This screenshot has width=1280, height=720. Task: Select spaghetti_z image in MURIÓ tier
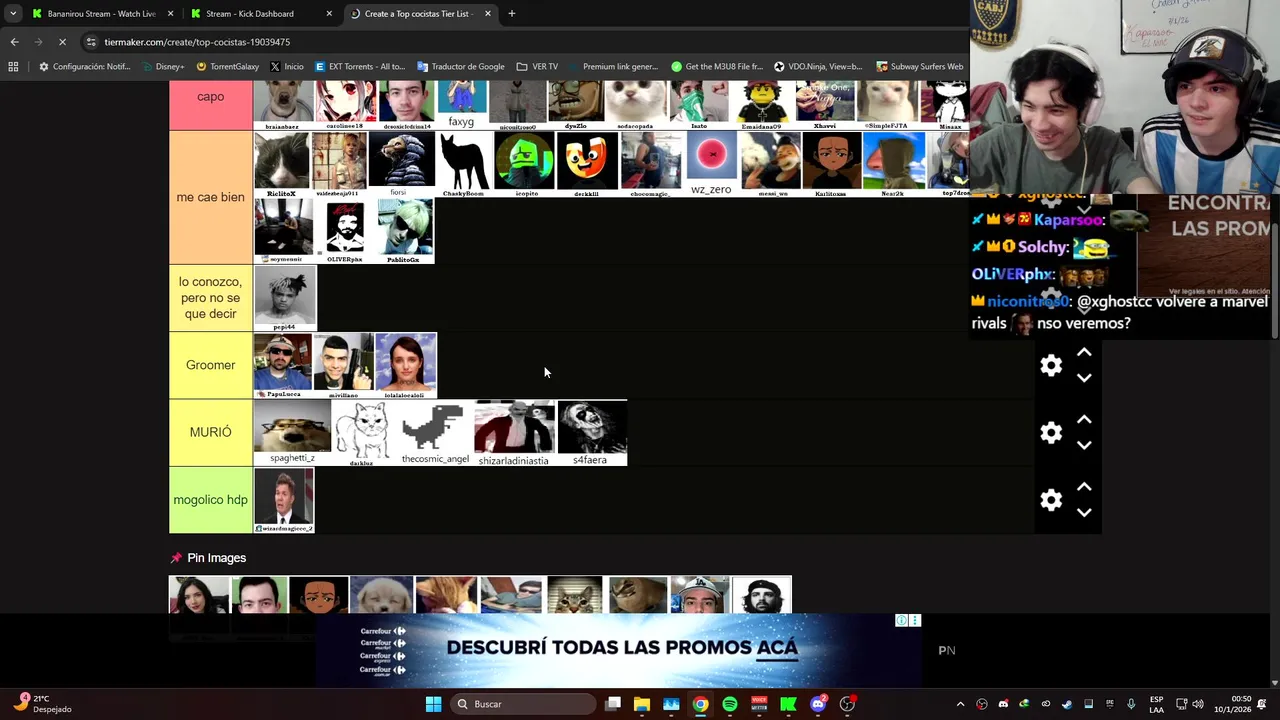coord(292,432)
